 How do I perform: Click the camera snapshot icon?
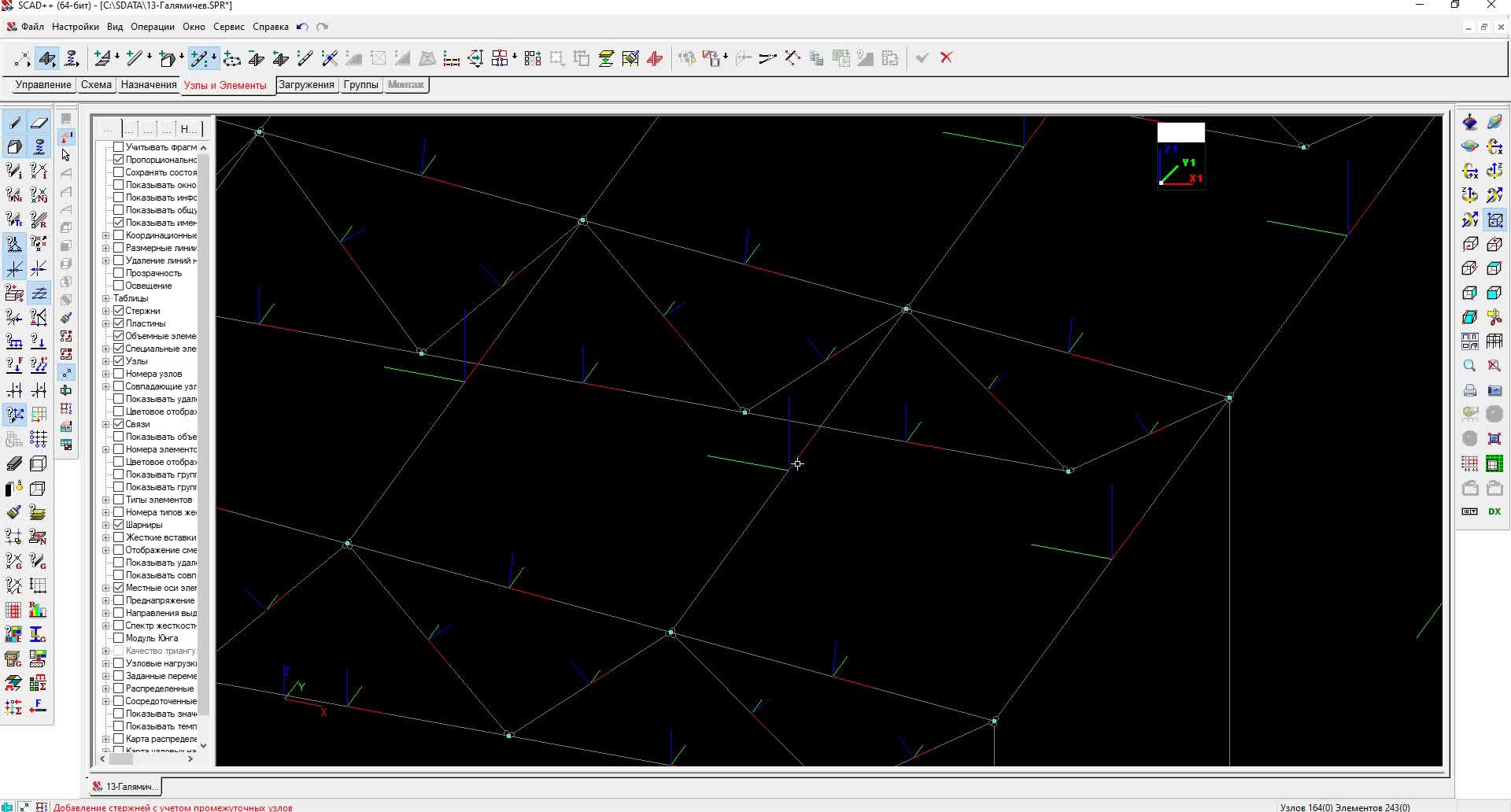pyautogui.click(x=1494, y=390)
